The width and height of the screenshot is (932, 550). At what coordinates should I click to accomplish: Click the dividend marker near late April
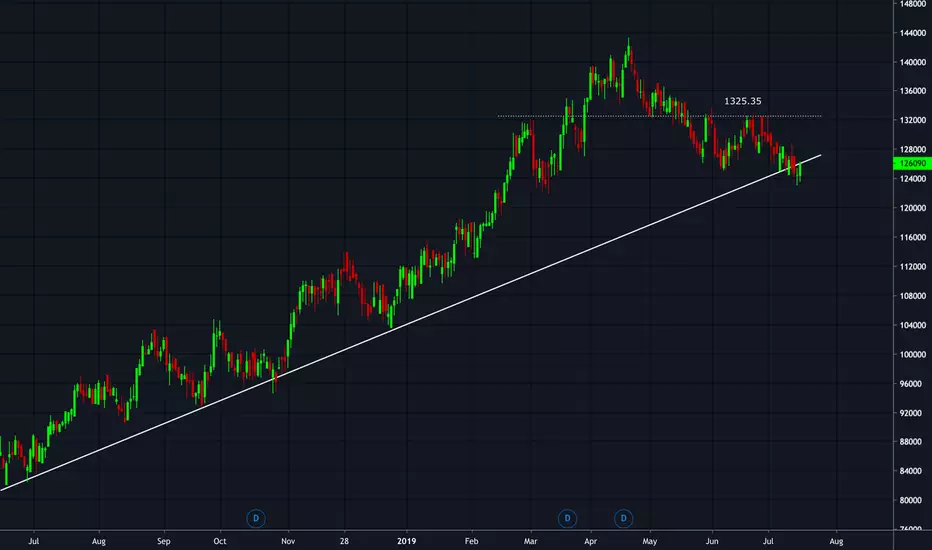(x=624, y=518)
